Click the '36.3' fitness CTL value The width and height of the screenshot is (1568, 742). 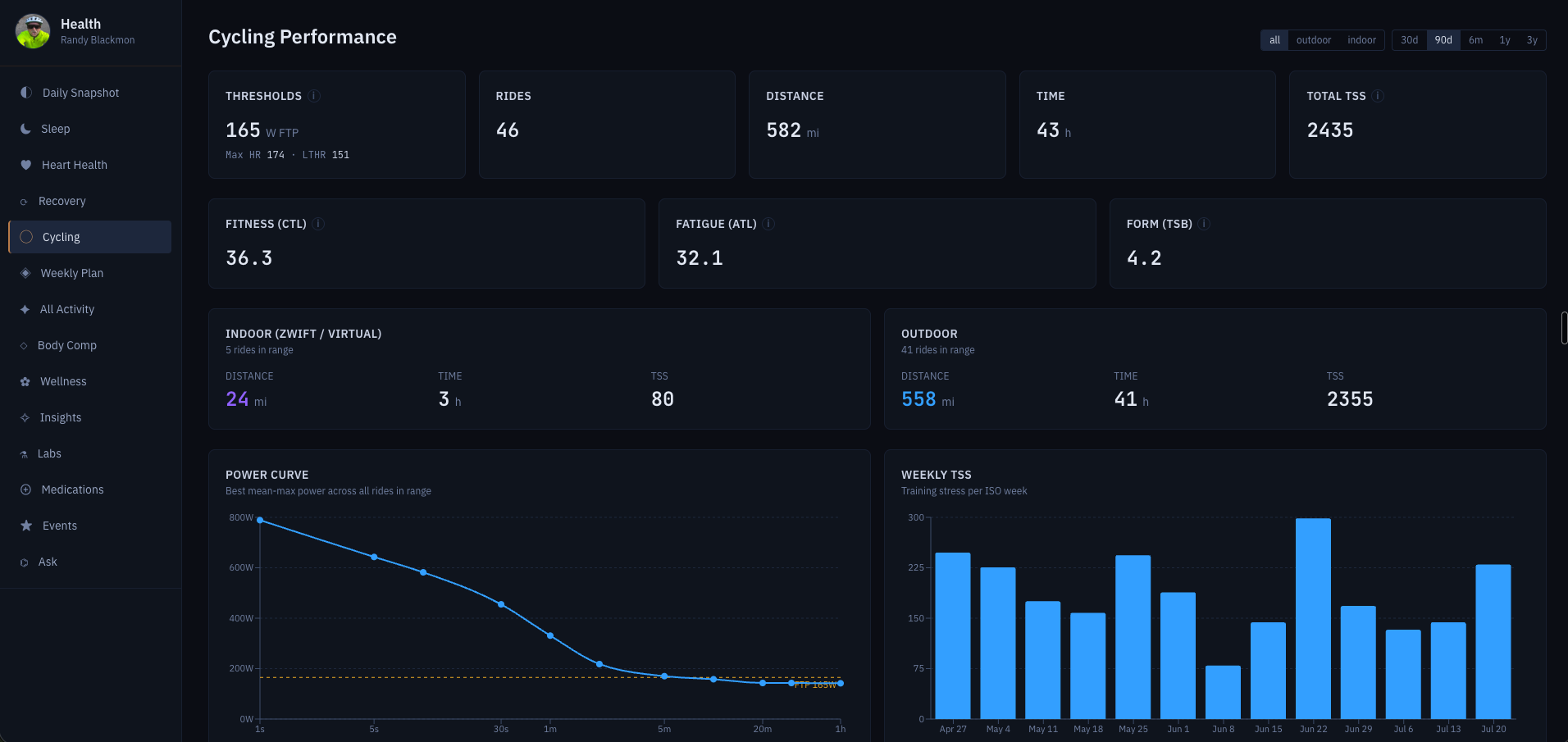pos(249,258)
